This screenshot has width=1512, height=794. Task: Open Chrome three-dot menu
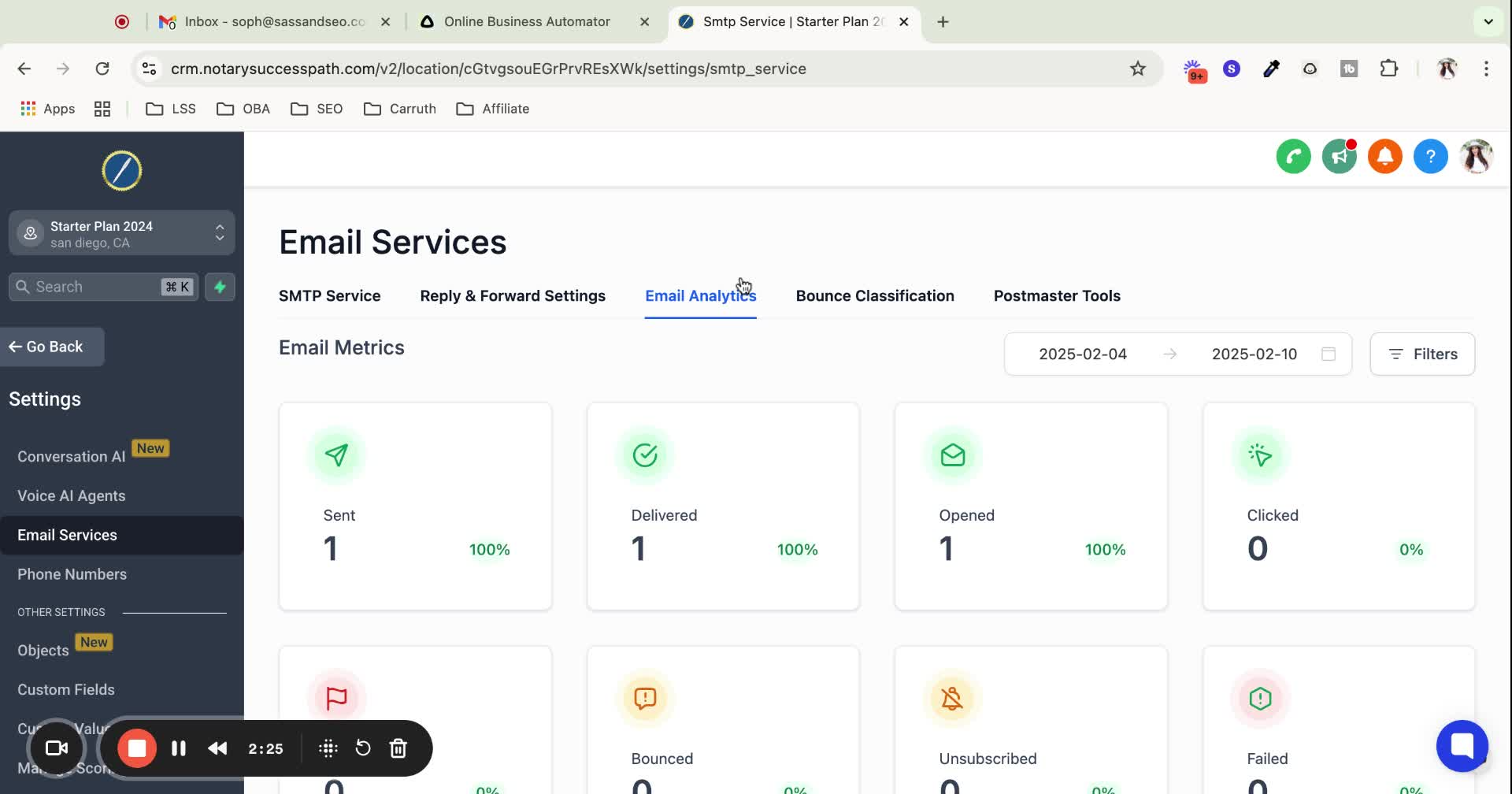[x=1486, y=69]
